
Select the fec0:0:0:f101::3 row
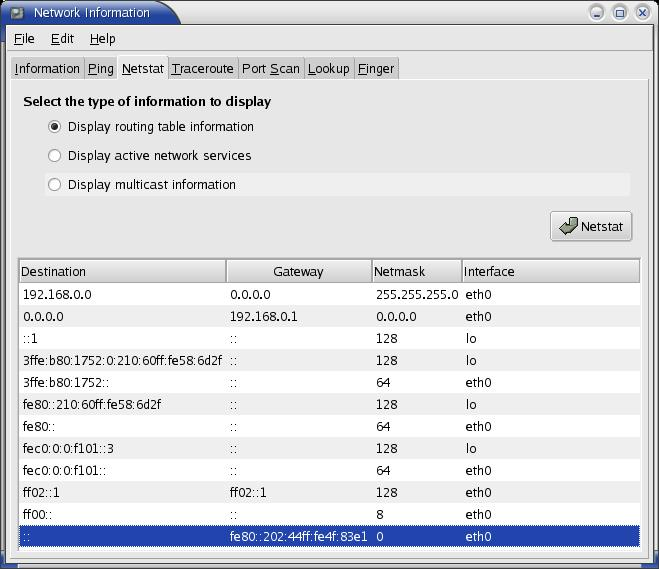pyautogui.click(x=330, y=448)
